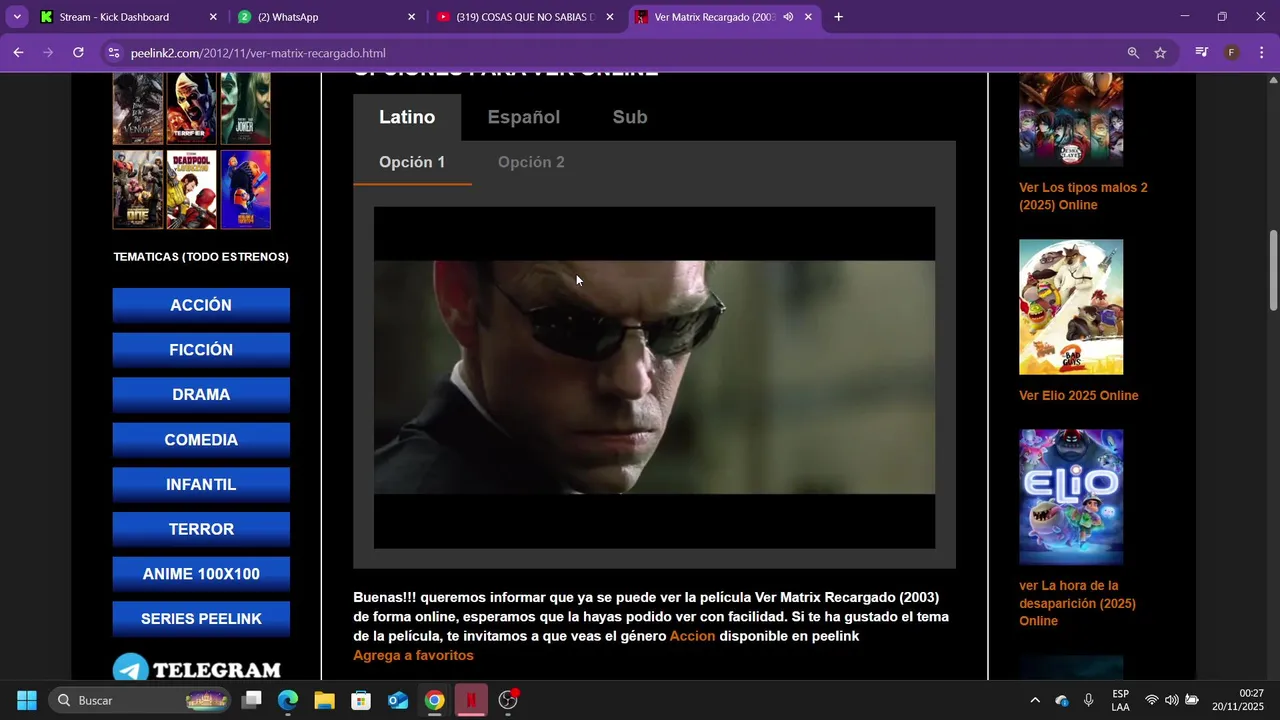Open ver La hora de la desaparición link
Screen dimensions: 1280x720
coord(1077,603)
